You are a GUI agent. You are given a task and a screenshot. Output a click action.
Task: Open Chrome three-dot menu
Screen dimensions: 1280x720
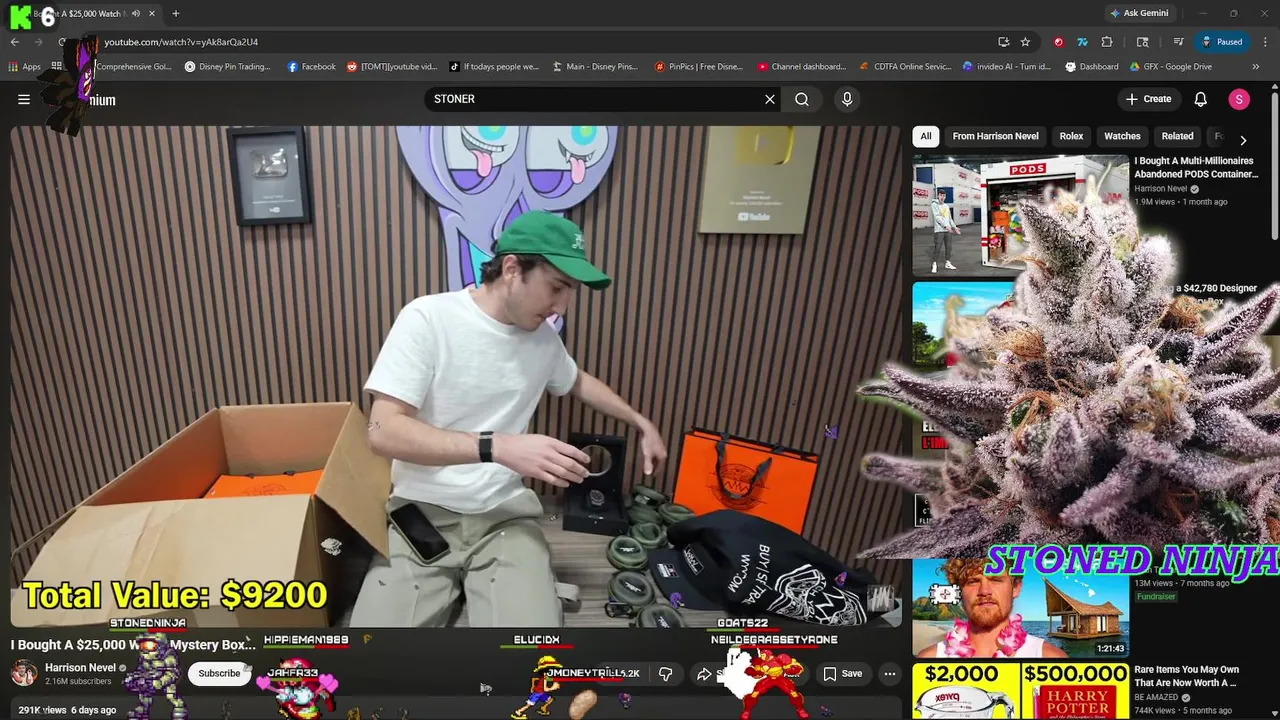coord(1265,42)
